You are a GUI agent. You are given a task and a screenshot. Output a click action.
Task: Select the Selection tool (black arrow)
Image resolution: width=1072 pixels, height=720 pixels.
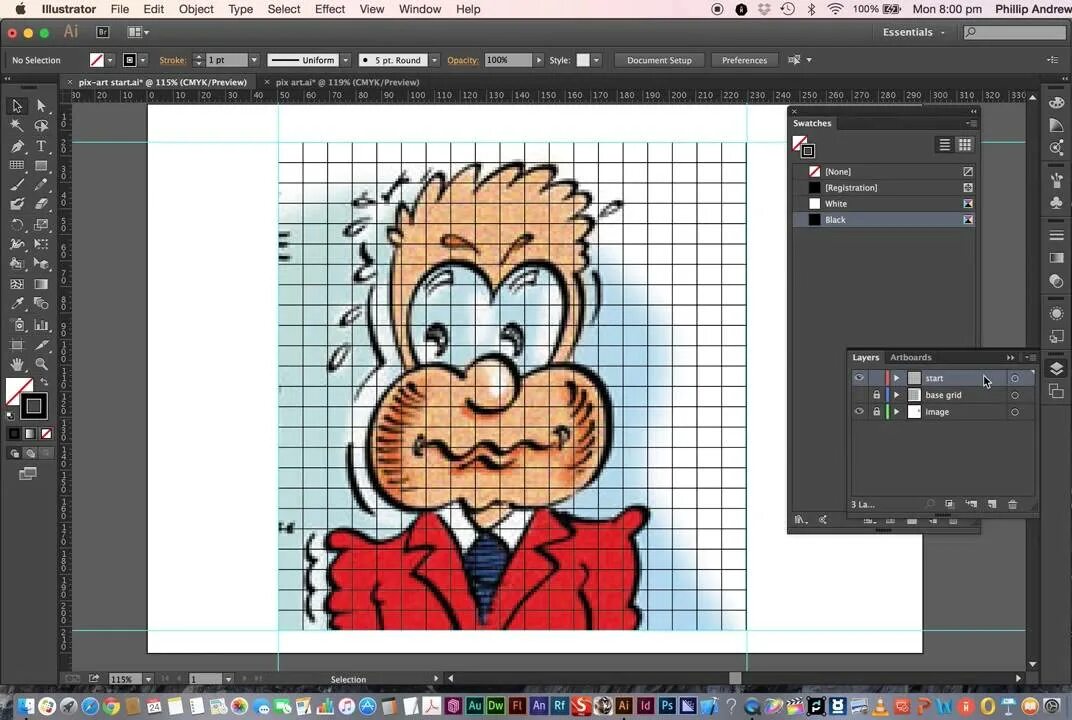(17, 106)
